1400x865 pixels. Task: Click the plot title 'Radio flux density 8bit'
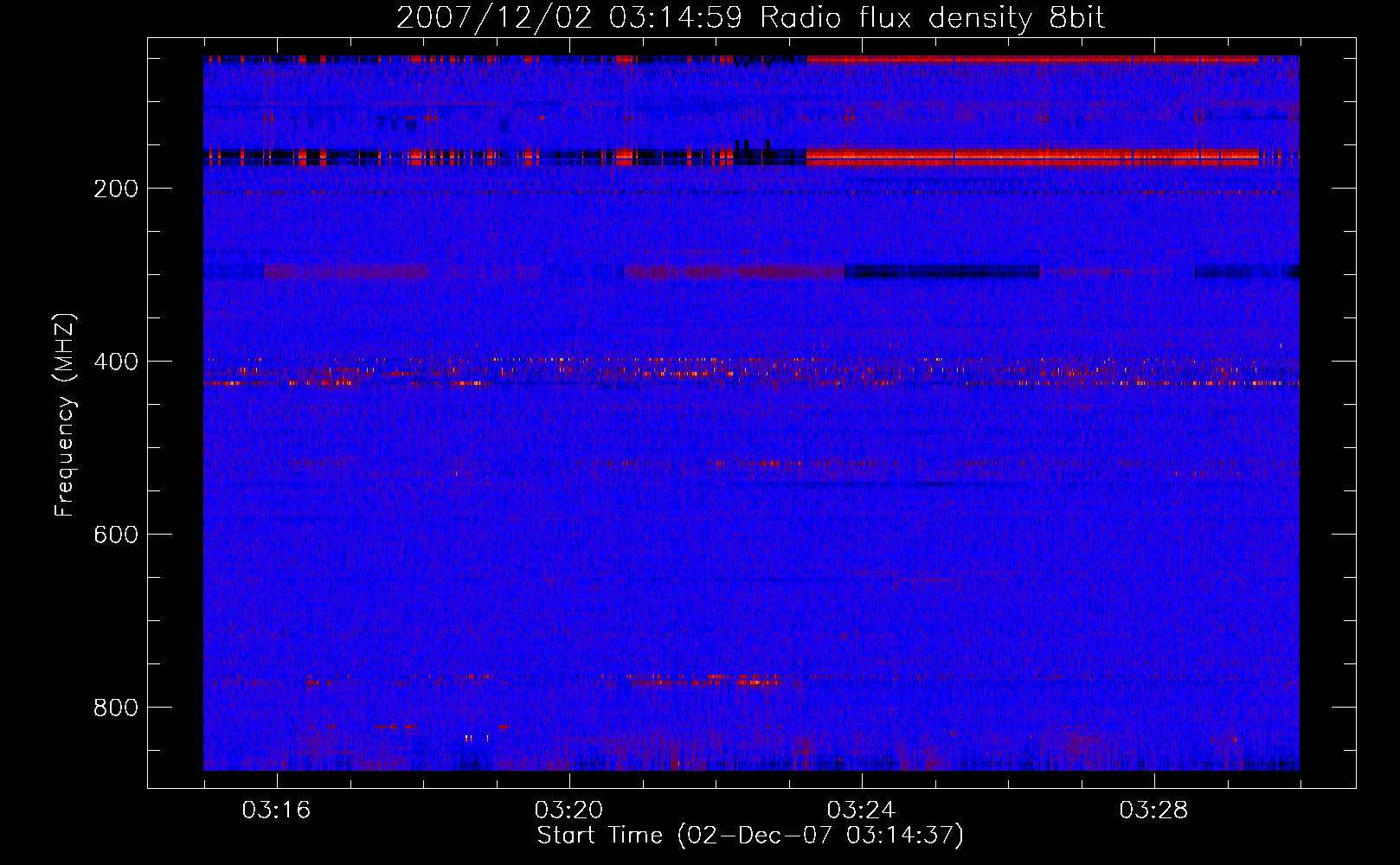(x=751, y=17)
